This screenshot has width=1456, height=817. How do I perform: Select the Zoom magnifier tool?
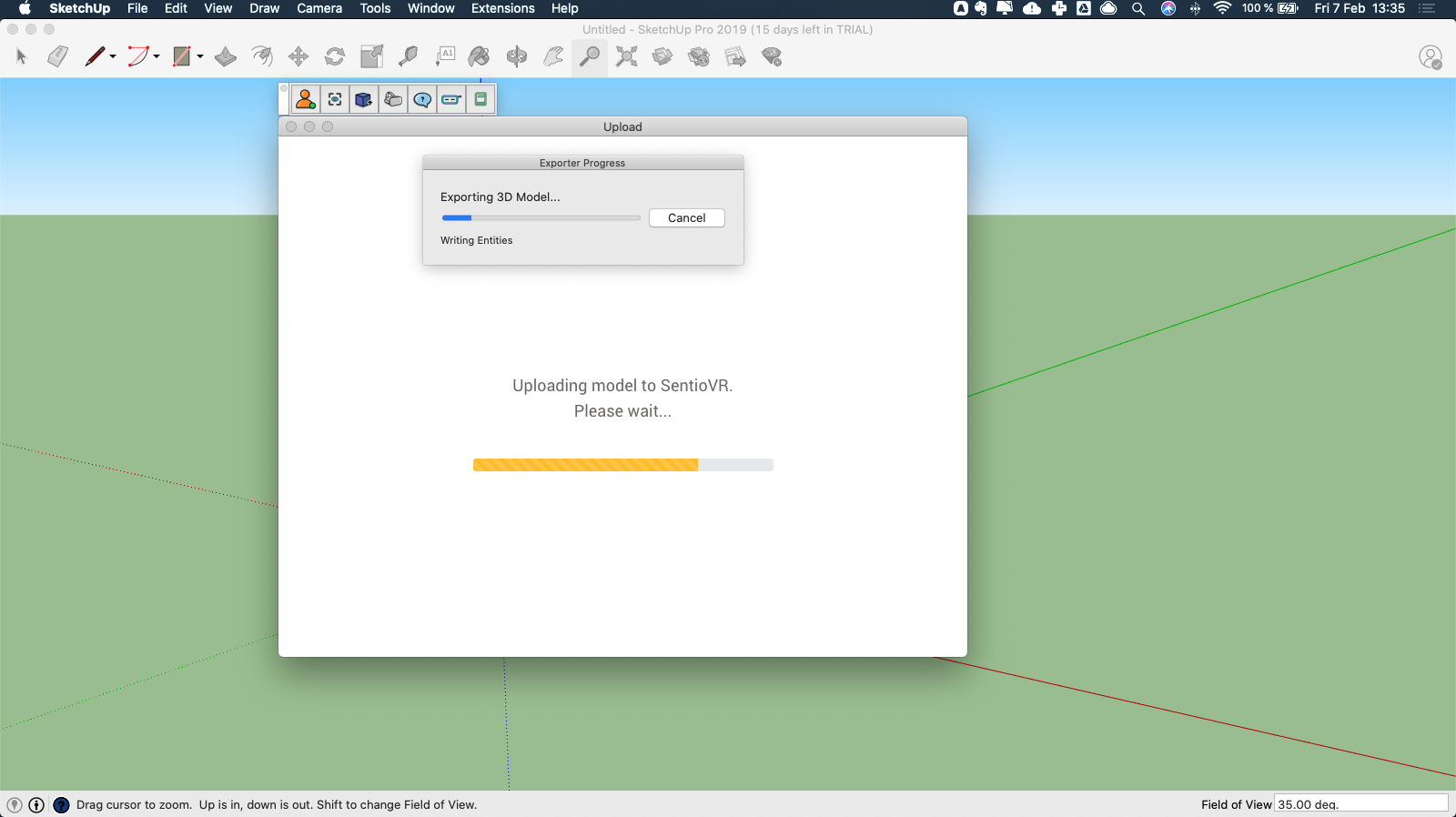590,56
